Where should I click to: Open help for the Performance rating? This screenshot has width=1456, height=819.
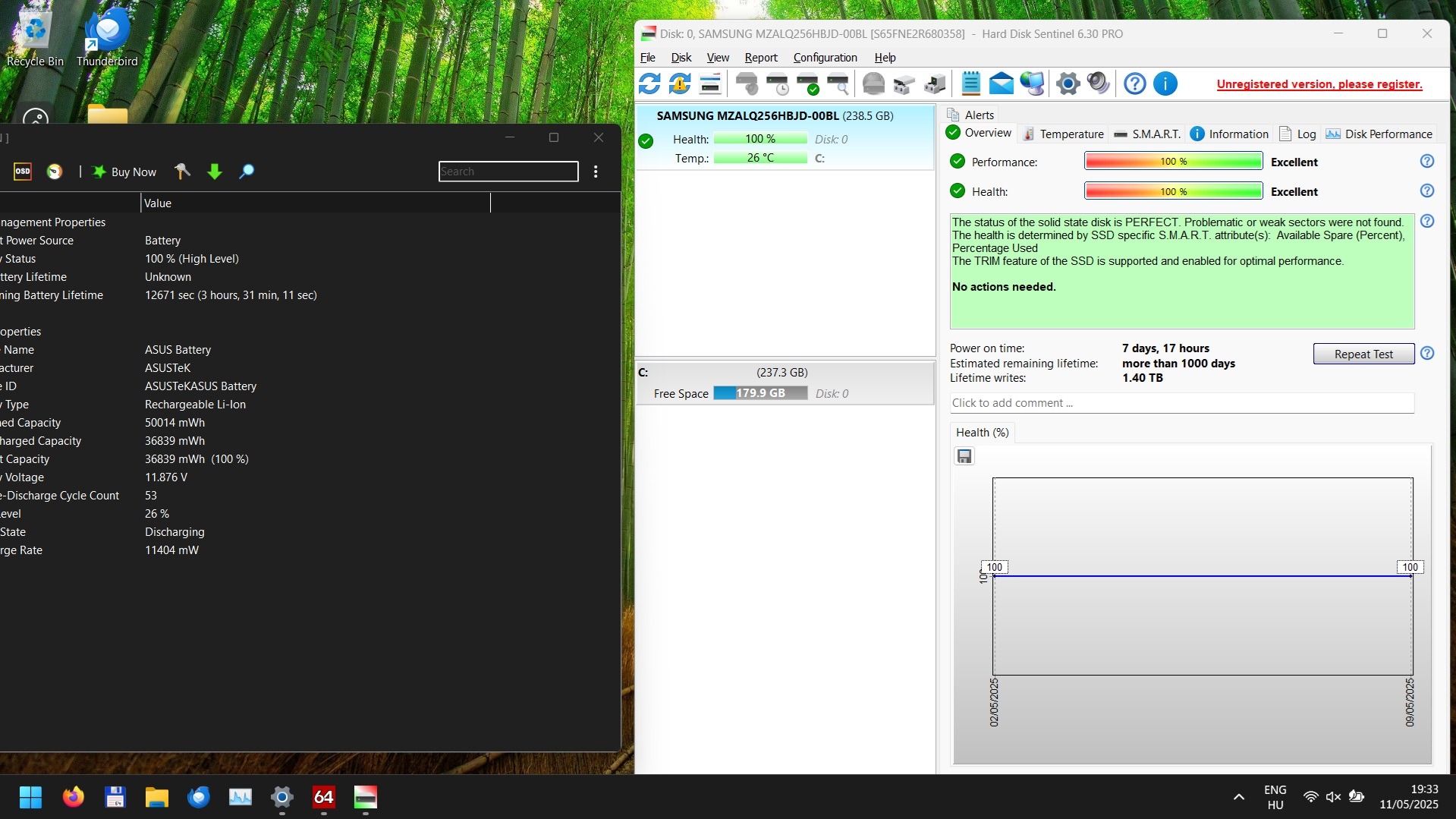pos(1427,161)
